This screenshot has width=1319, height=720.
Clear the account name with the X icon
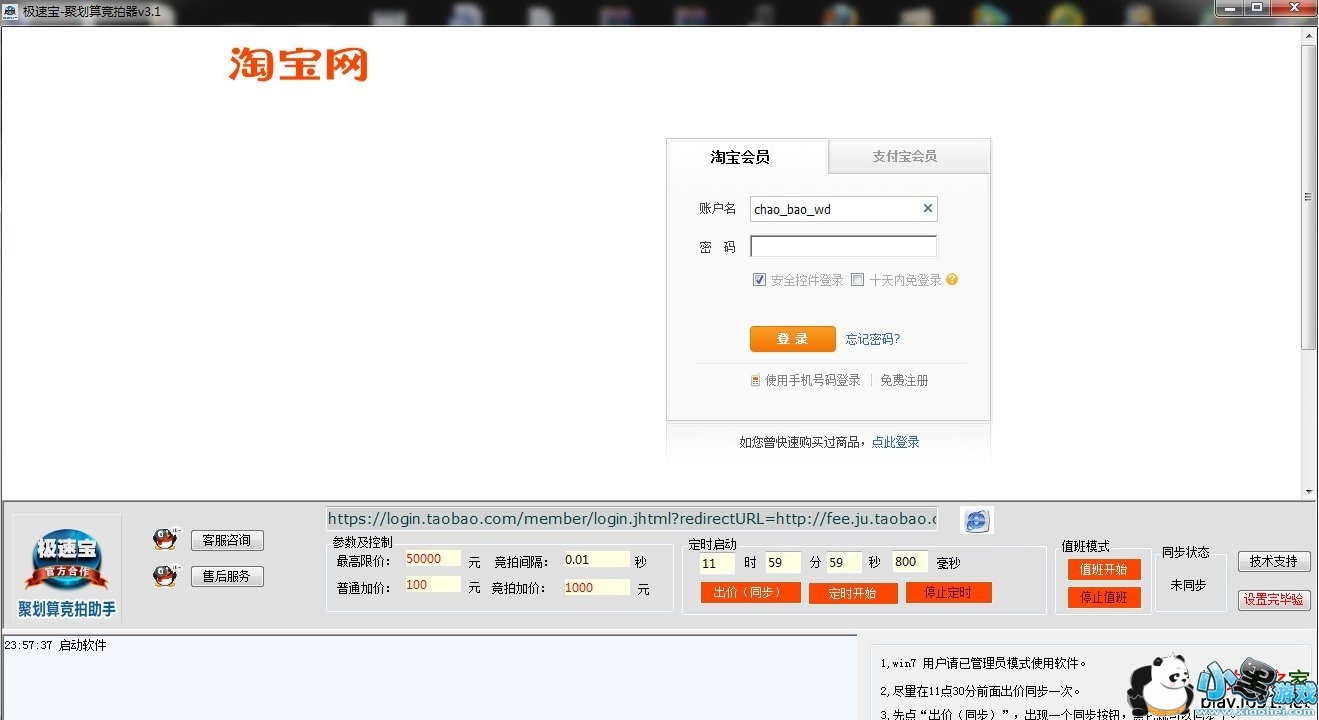tap(927, 209)
